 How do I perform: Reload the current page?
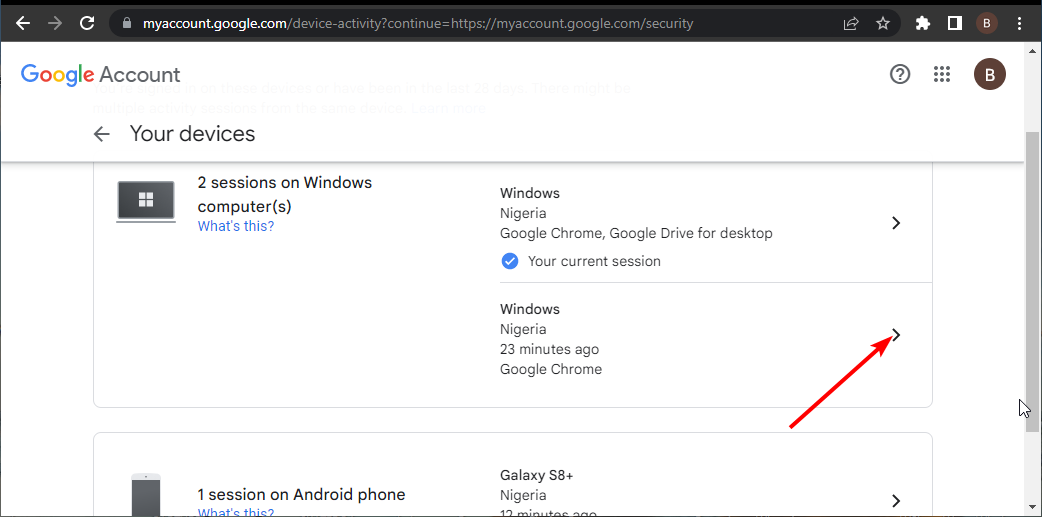(x=87, y=22)
